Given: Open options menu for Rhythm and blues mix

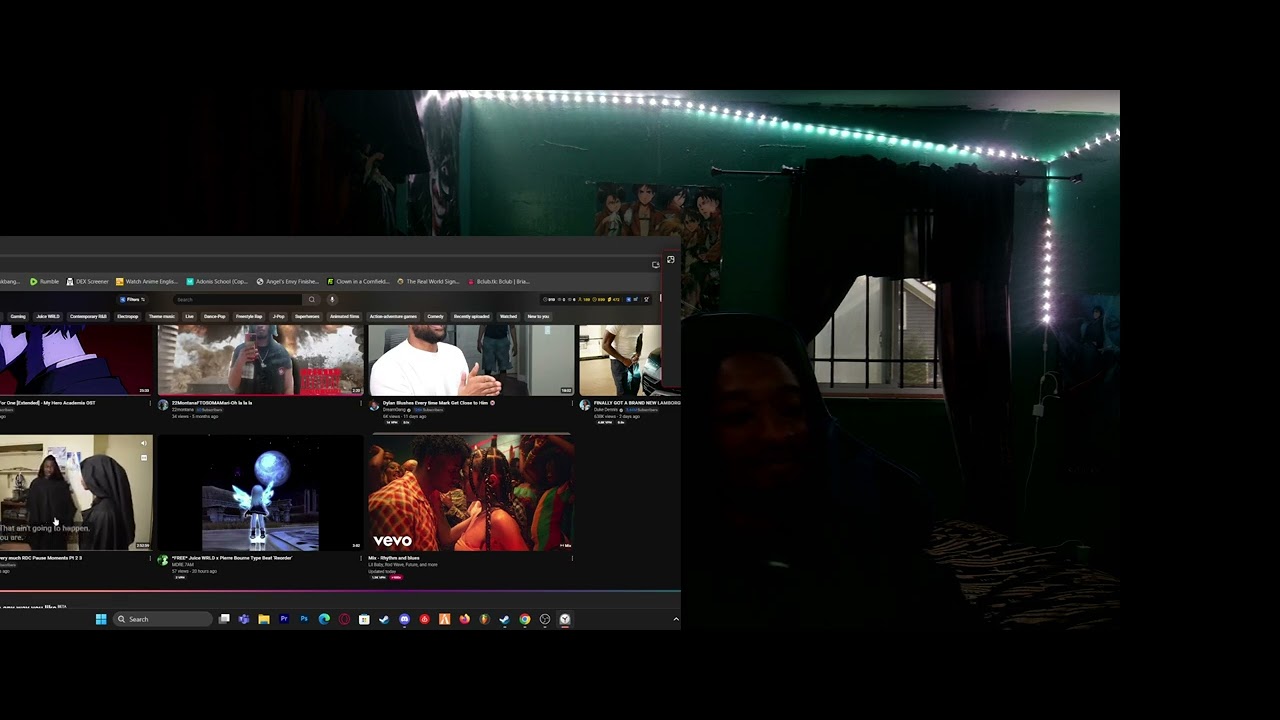Looking at the screenshot, I should click(572, 559).
